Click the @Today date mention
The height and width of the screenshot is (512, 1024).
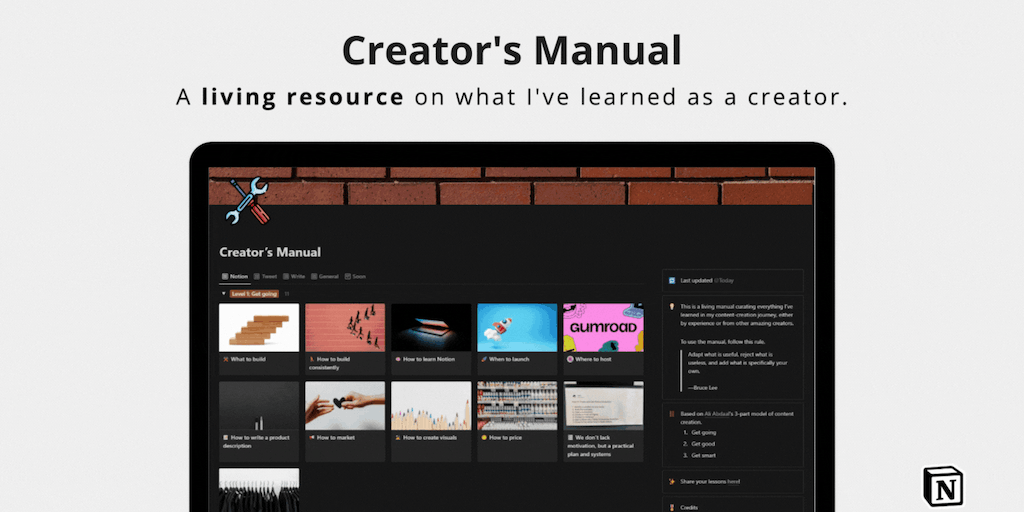[724, 280]
